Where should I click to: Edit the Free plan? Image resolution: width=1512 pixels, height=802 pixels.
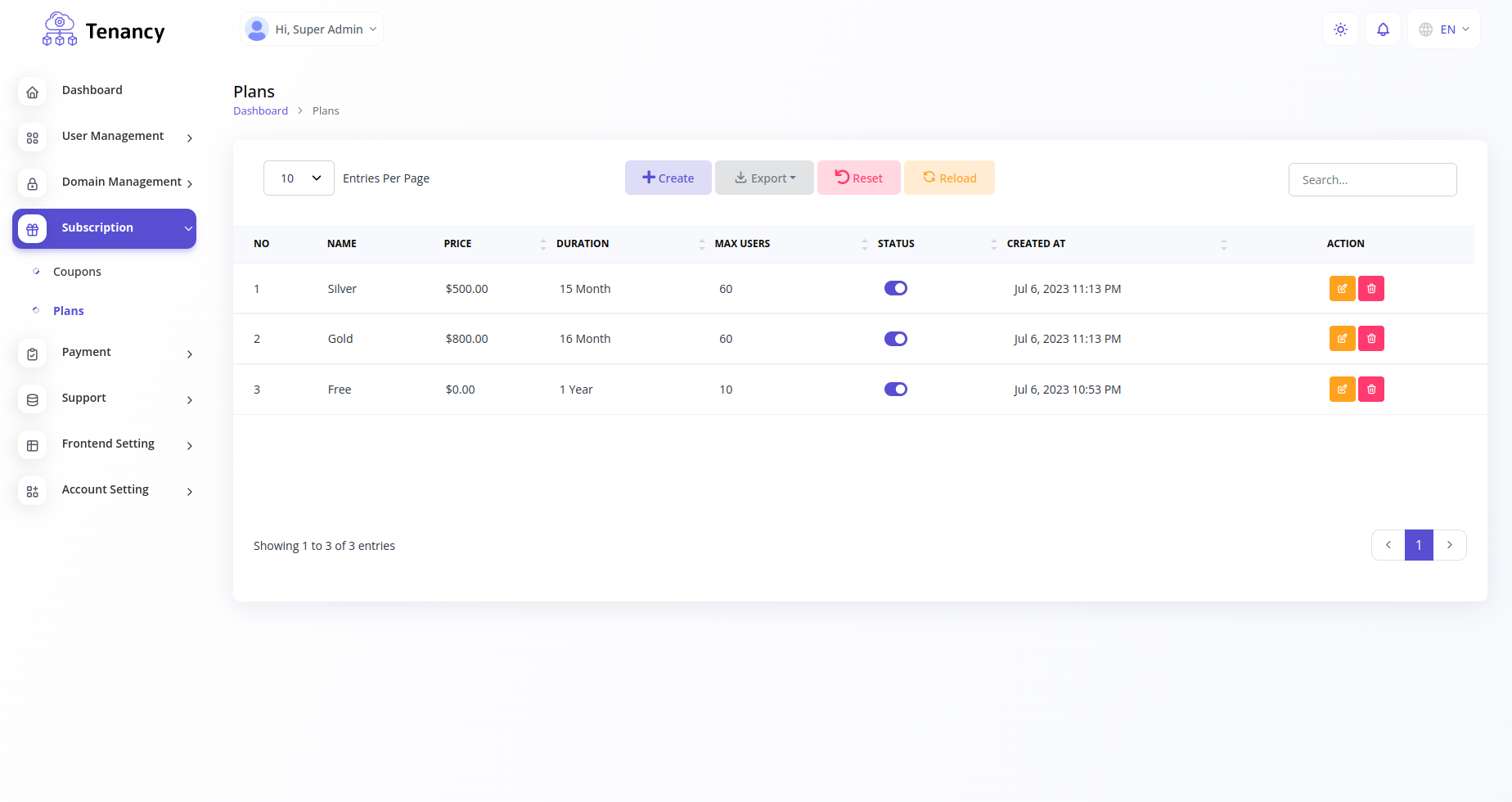(x=1343, y=390)
